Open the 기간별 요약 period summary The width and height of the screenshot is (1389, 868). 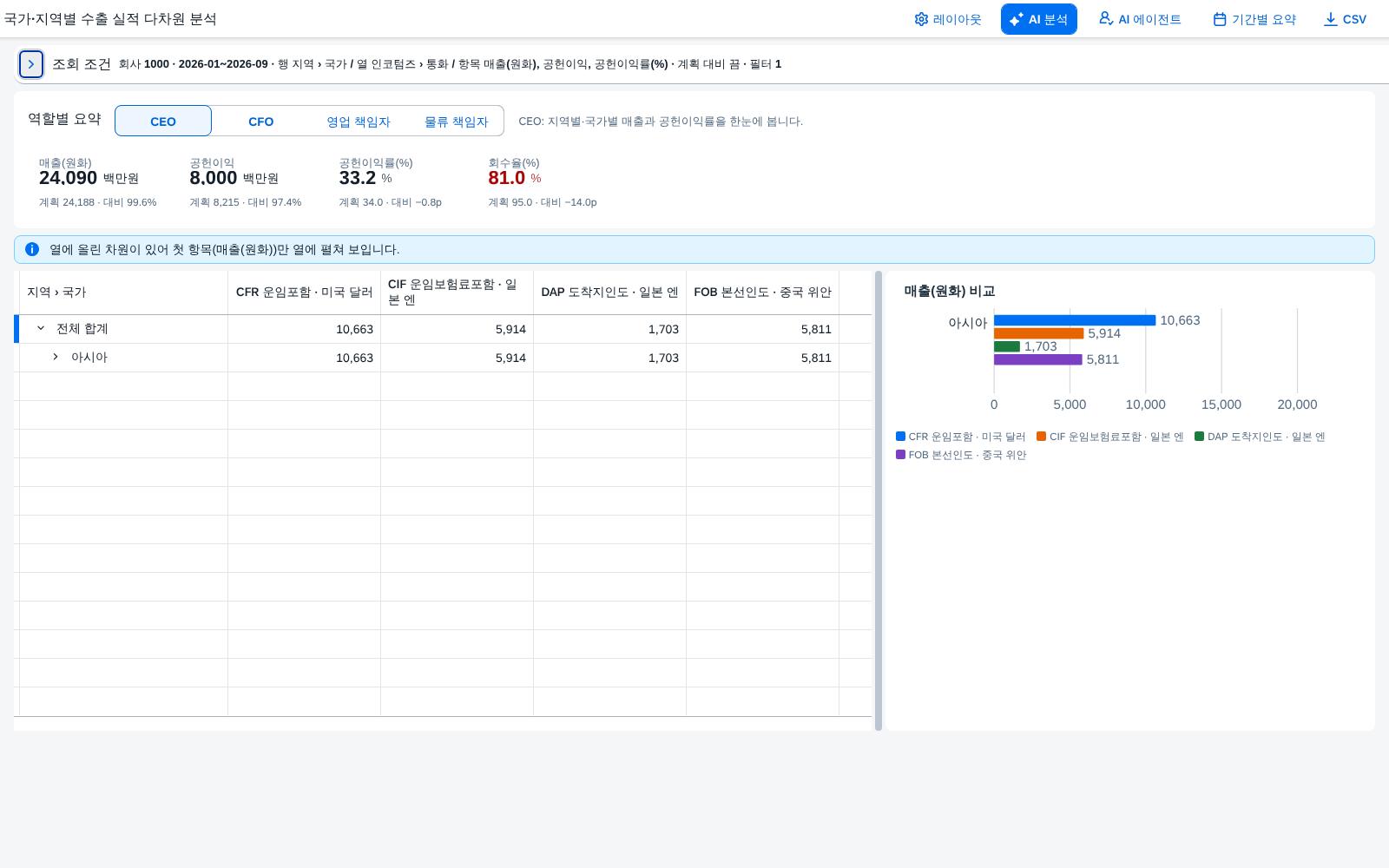click(1254, 19)
